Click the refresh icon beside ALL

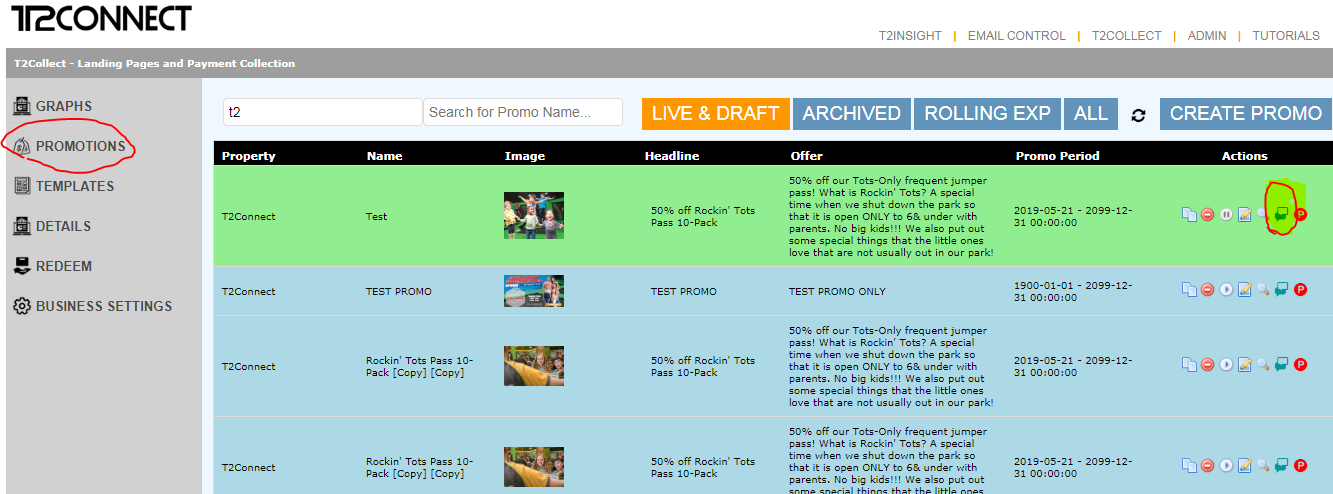(x=1138, y=115)
